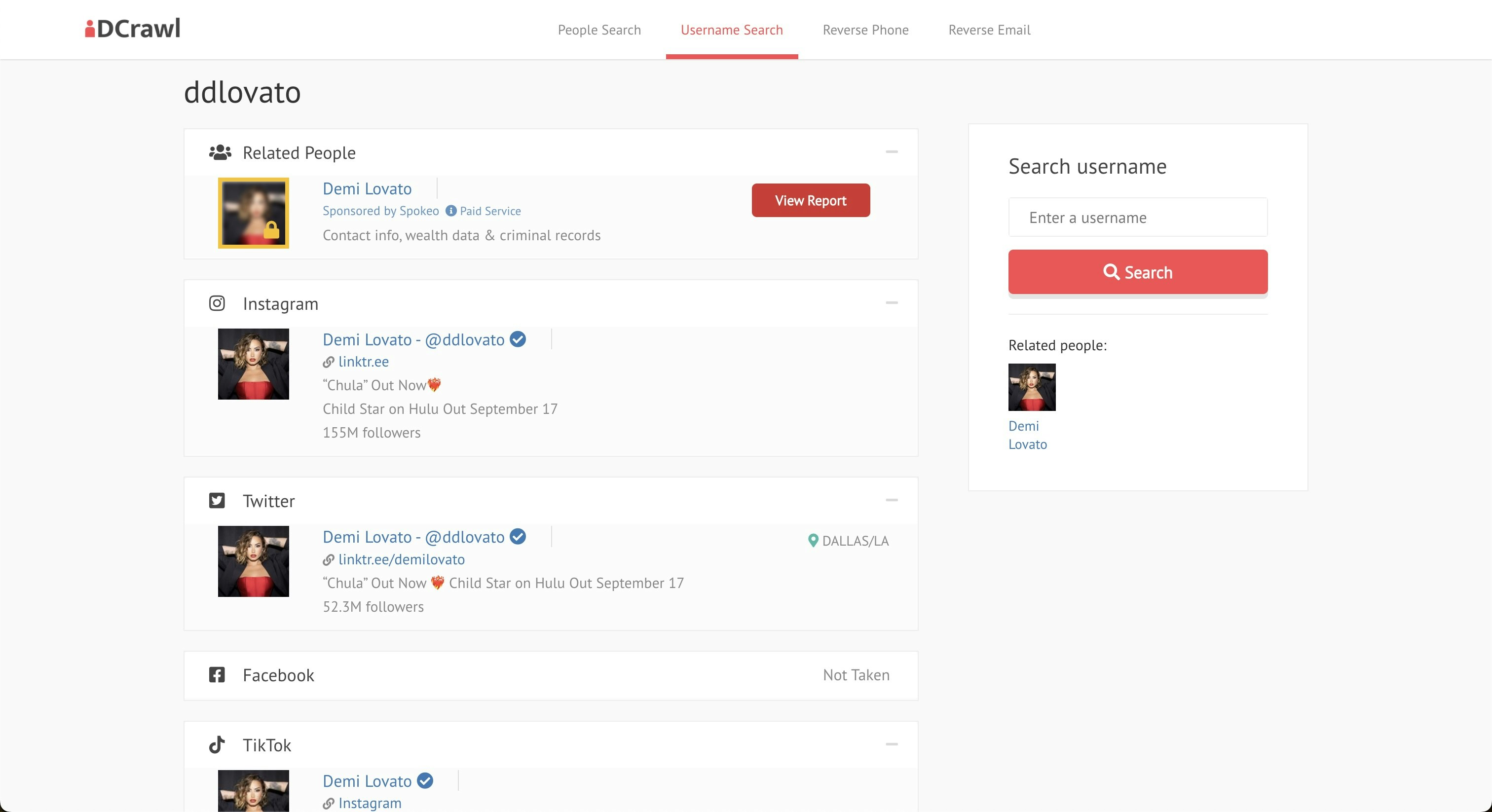Click the Twitter logo icon

(217, 500)
